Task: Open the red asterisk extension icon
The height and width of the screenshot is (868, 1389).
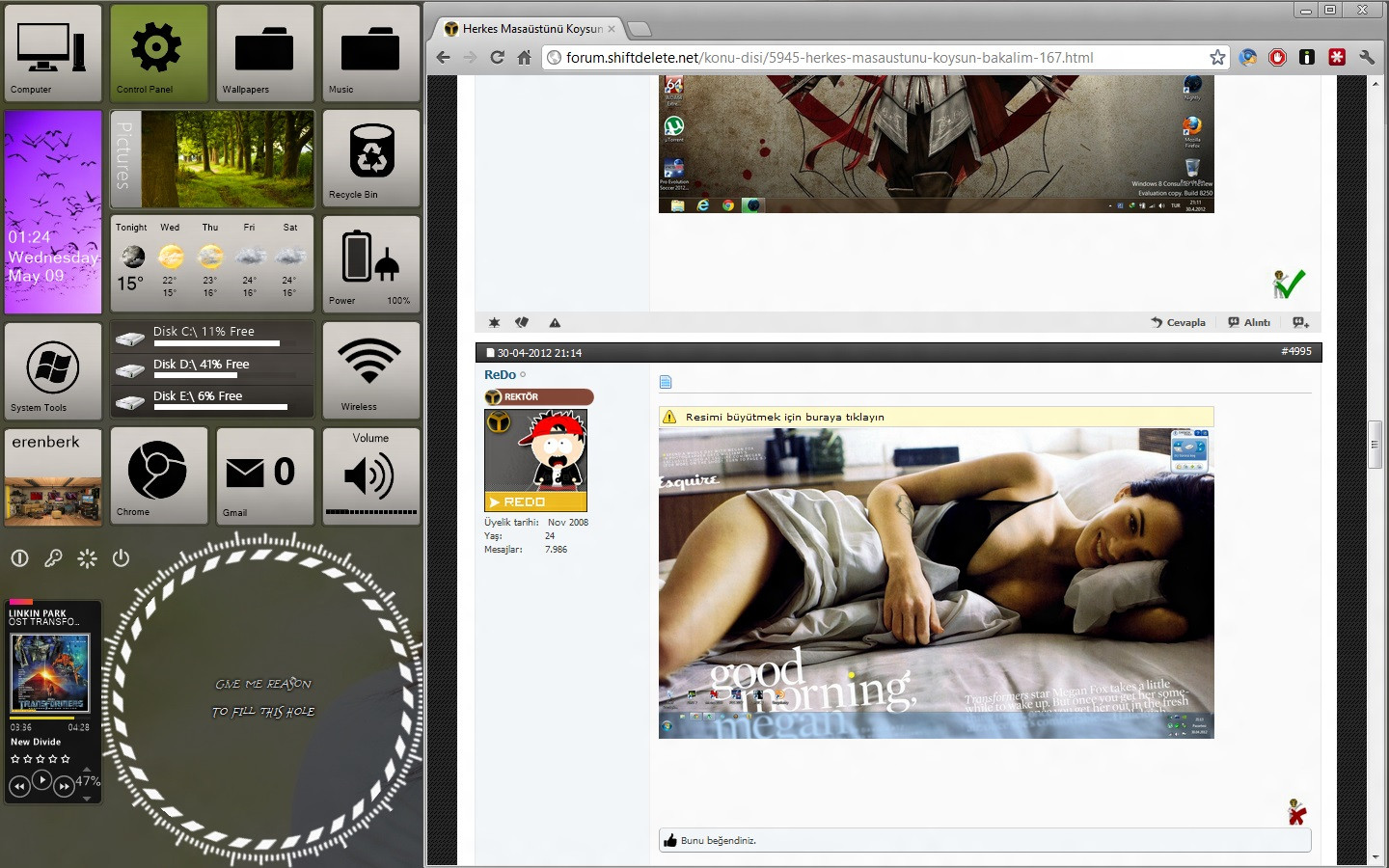Action: click(x=1337, y=58)
